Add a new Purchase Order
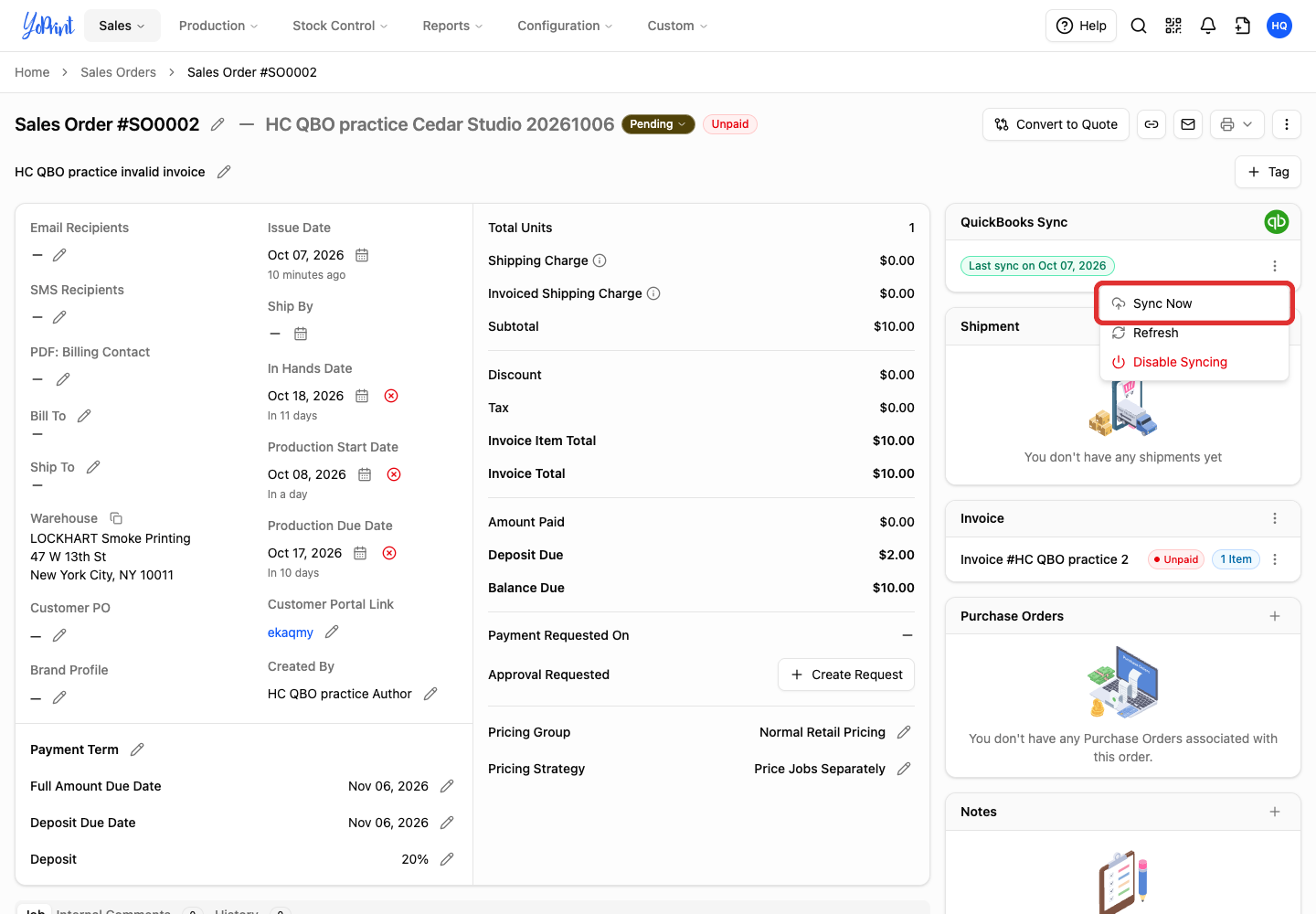1316x914 pixels. click(1275, 616)
